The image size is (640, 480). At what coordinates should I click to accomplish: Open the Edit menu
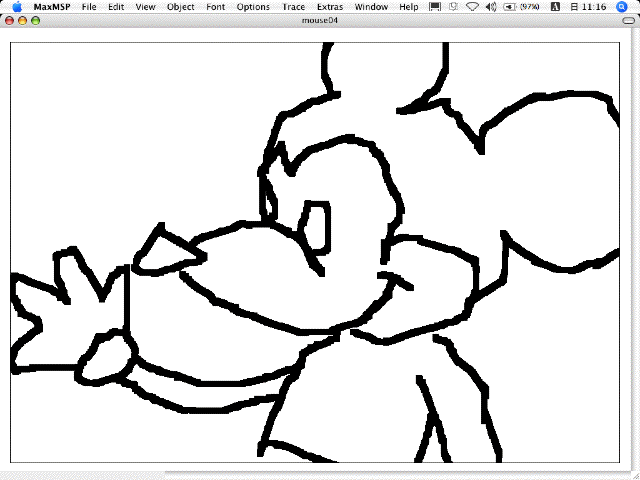tap(116, 7)
